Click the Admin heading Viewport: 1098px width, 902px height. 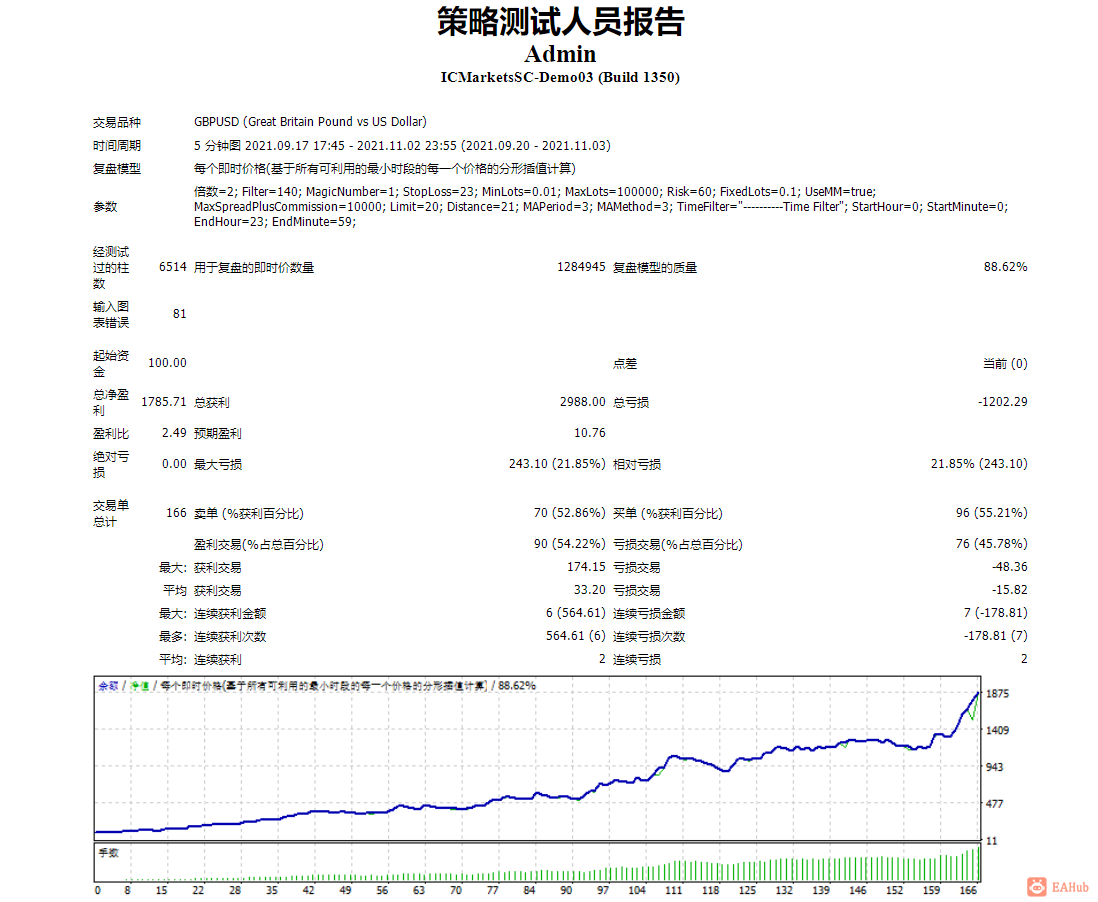pos(560,54)
